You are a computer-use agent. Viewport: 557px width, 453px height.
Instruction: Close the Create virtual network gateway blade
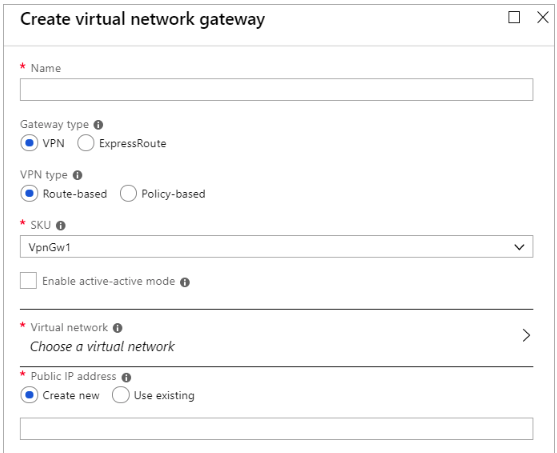click(x=542, y=17)
